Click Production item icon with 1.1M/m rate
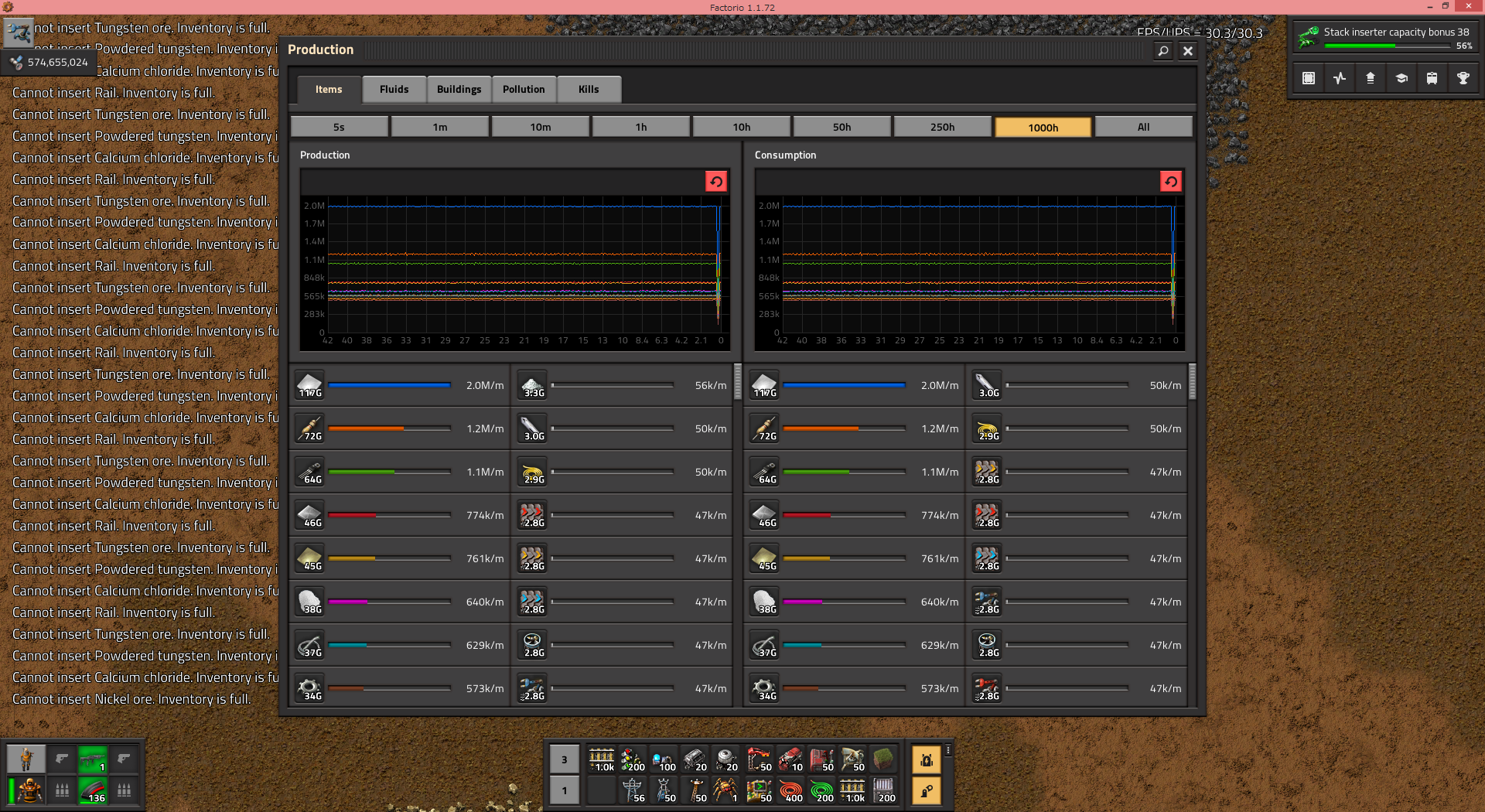The width and height of the screenshot is (1485, 812). pyautogui.click(x=309, y=472)
